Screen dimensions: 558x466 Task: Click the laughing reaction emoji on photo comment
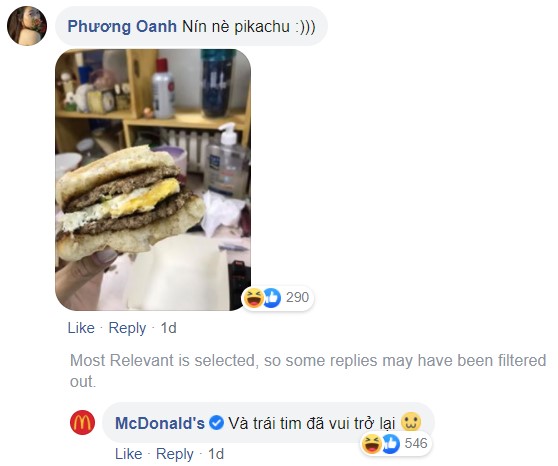click(x=253, y=298)
